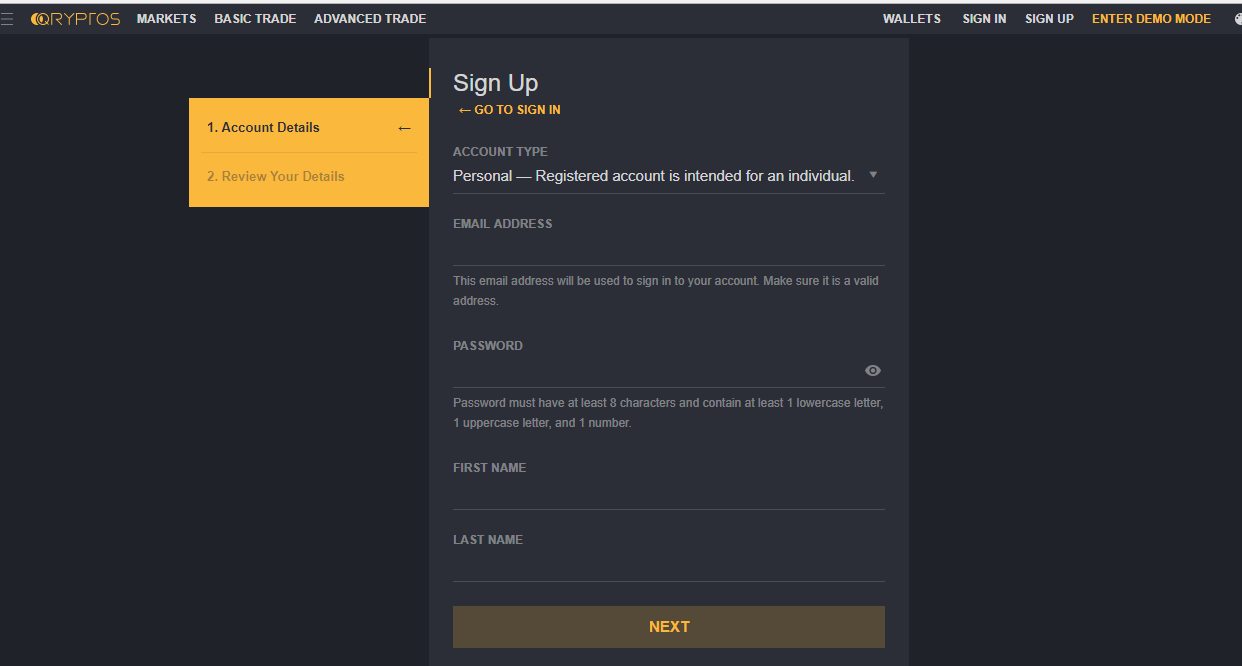
Task: Open the hamburger menu icon
Action: pos(7,19)
